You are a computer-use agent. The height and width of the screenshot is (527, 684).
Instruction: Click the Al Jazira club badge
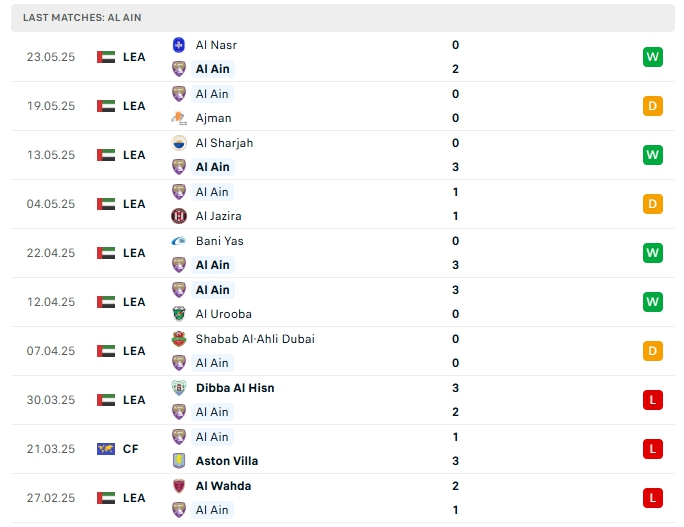tap(179, 216)
